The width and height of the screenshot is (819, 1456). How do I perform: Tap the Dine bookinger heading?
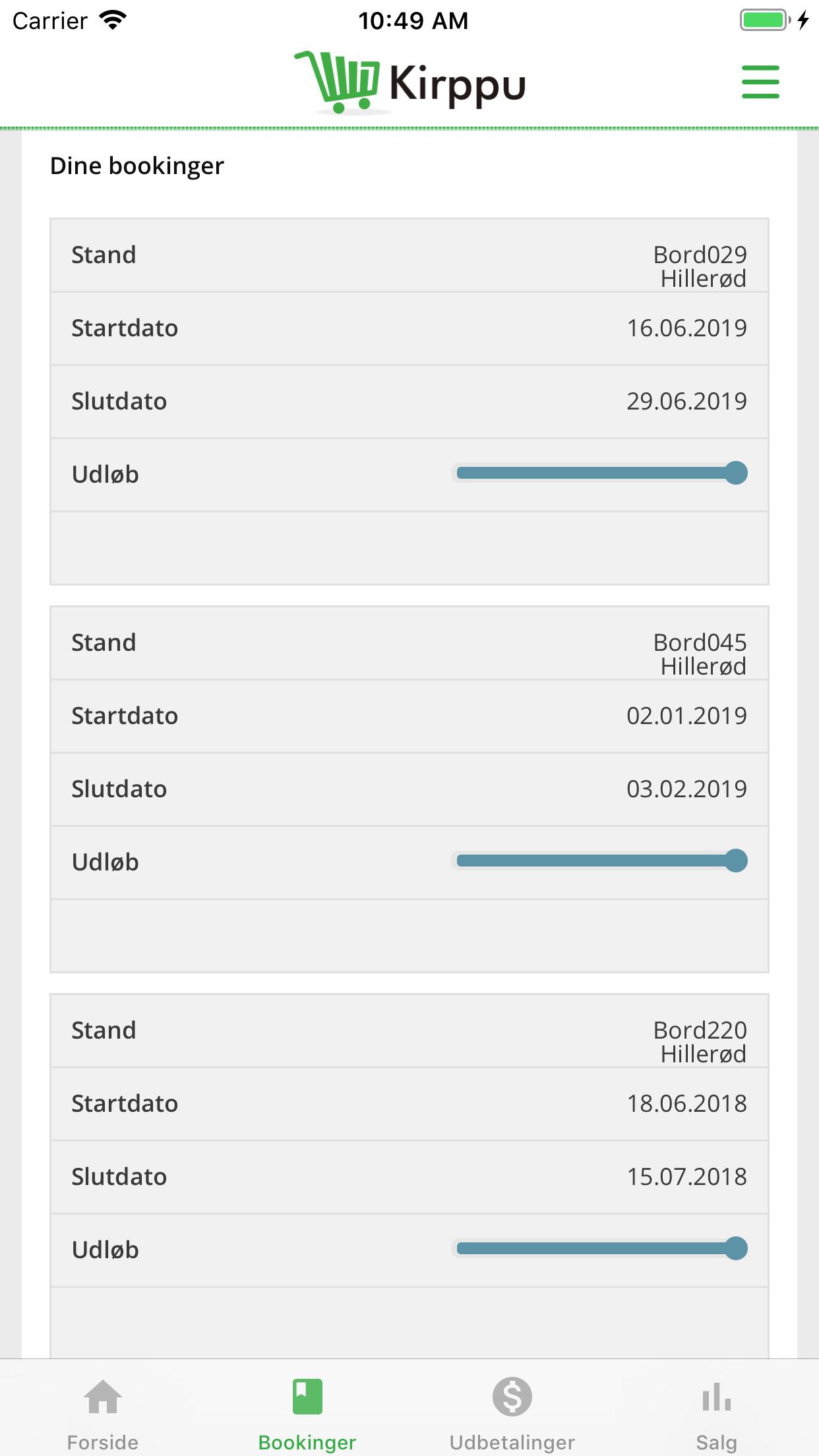tap(137, 166)
